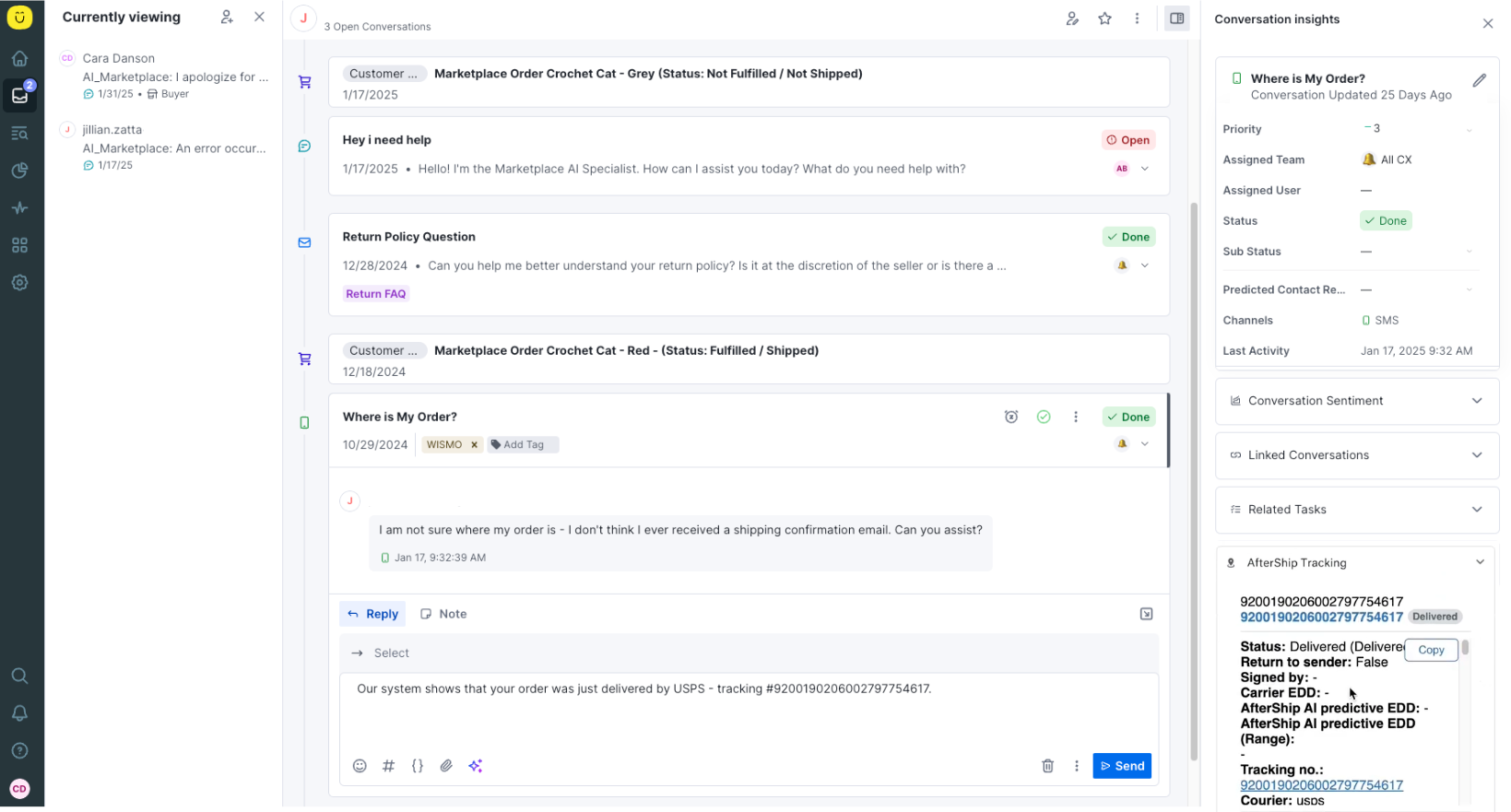Viewport: 1511px width, 812px height.
Task: Delete the reply draft with trash icon
Action: click(x=1048, y=766)
